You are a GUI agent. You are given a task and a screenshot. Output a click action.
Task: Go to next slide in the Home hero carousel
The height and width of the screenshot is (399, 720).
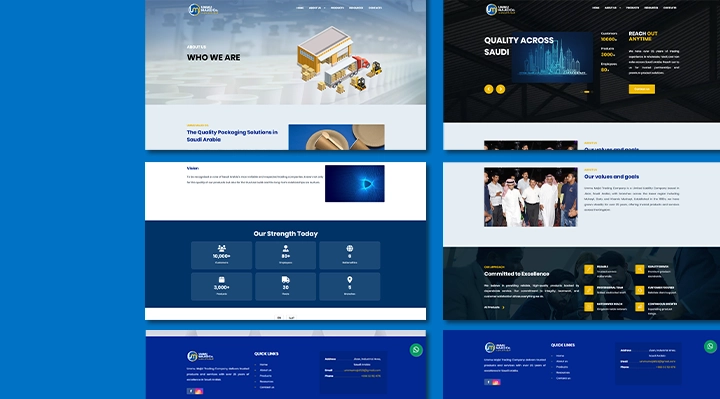click(501, 89)
